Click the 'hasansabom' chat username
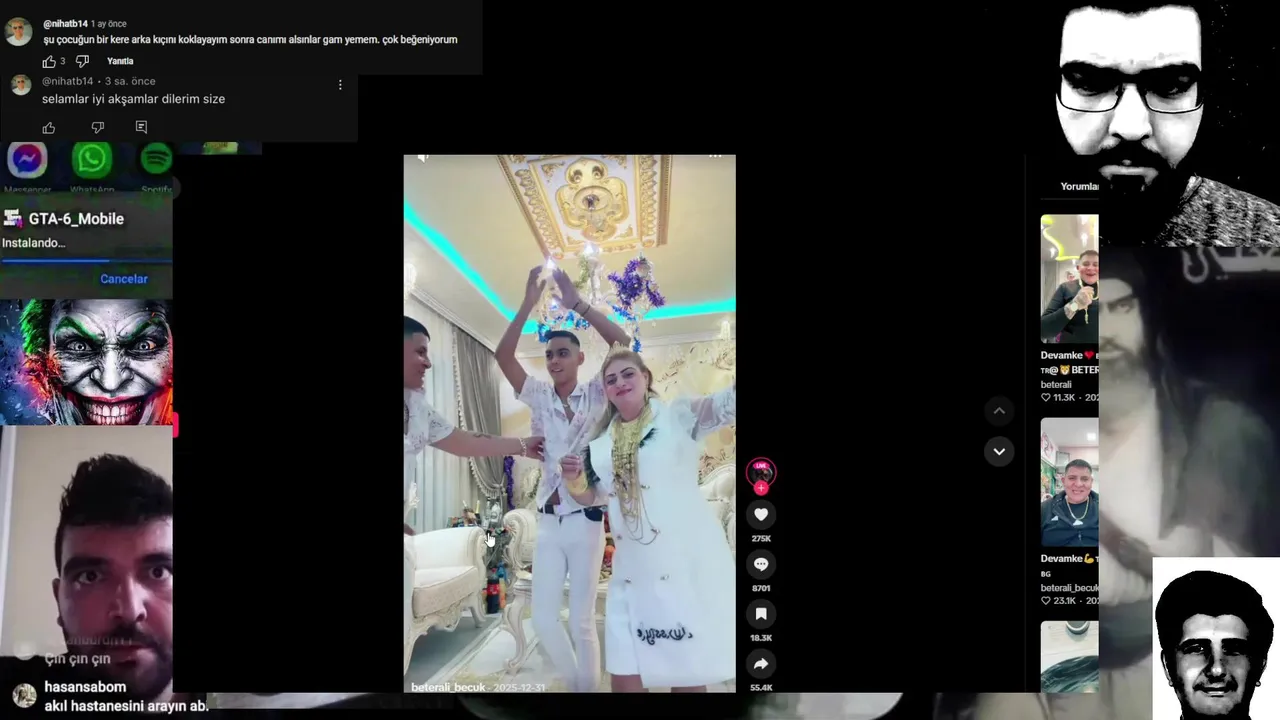Viewport: 1280px width, 720px height. [x=85, y=687]
